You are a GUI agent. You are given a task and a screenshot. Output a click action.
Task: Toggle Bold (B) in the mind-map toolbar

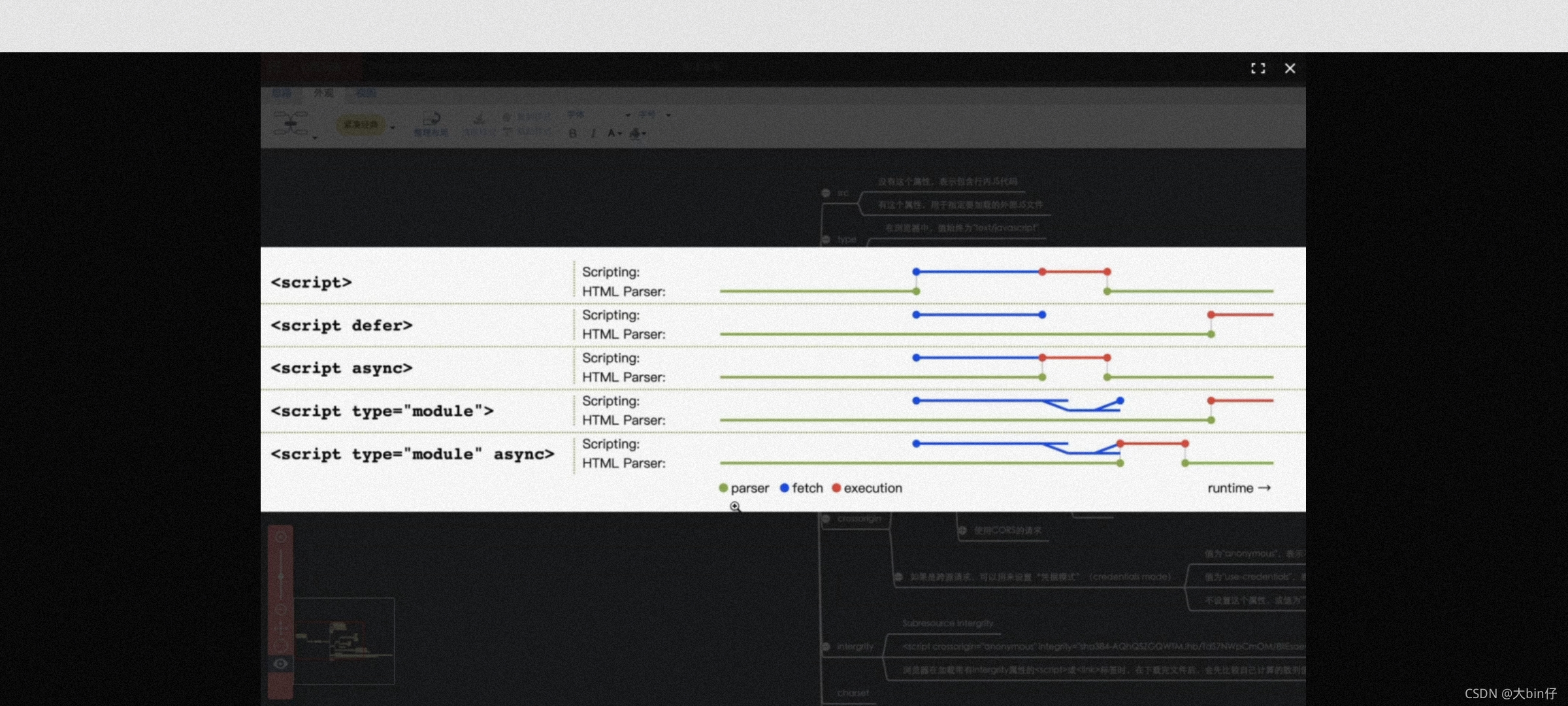point(572,133)
